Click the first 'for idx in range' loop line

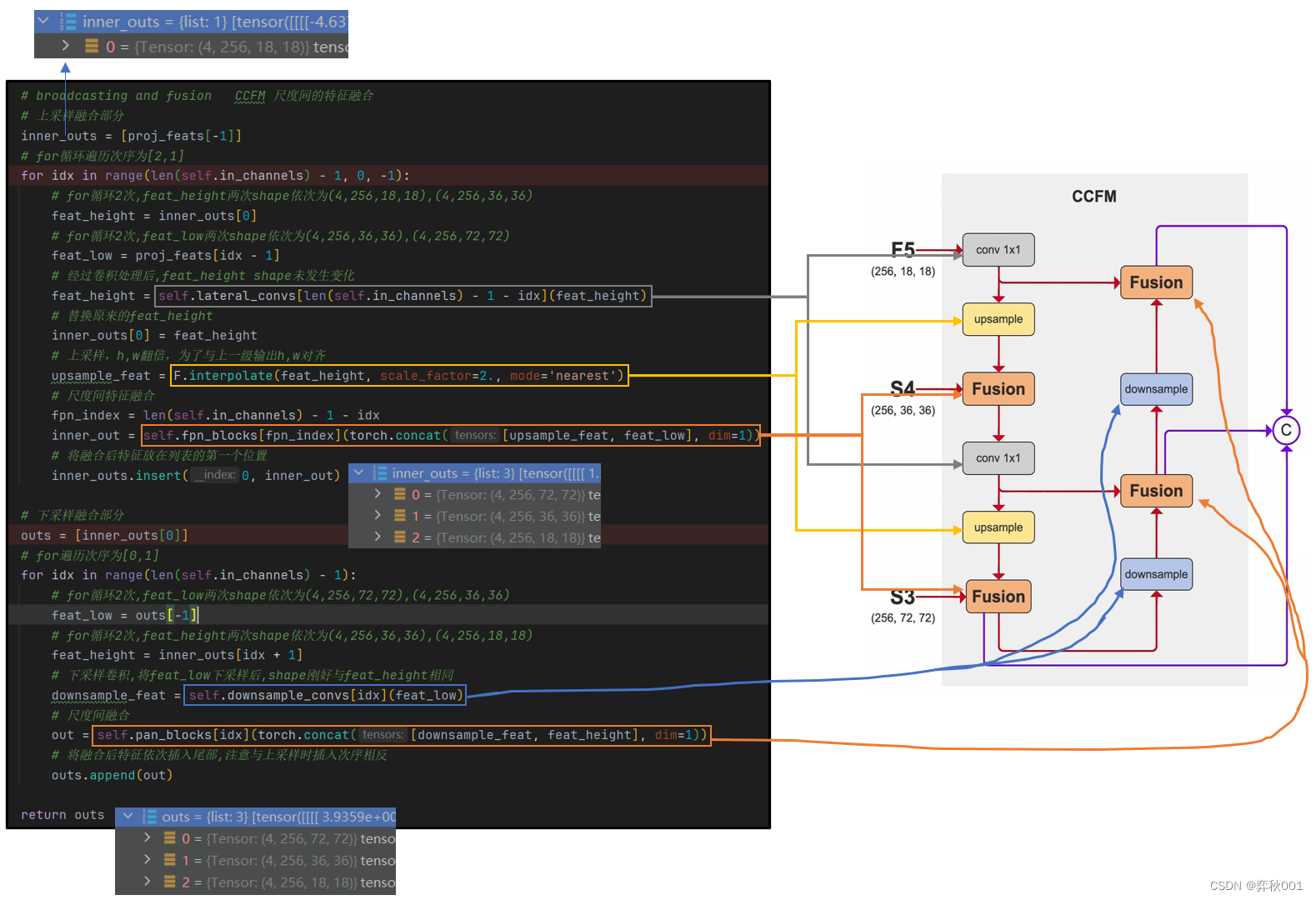point(215,176)
